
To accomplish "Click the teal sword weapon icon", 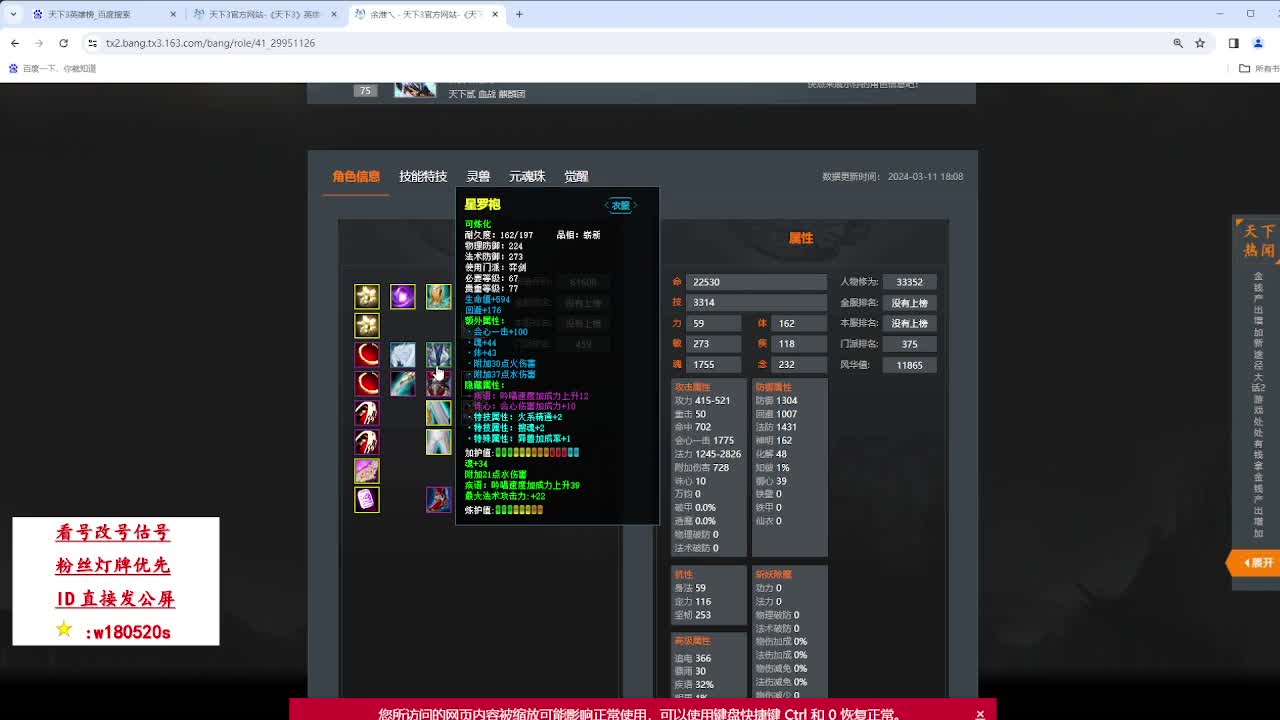I will (x=403, y=383).
